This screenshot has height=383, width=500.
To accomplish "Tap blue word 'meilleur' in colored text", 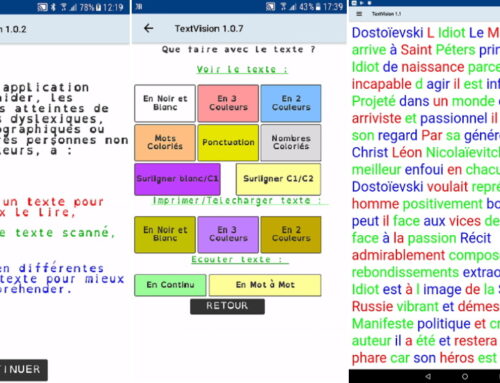I will [x=376, y=170].
